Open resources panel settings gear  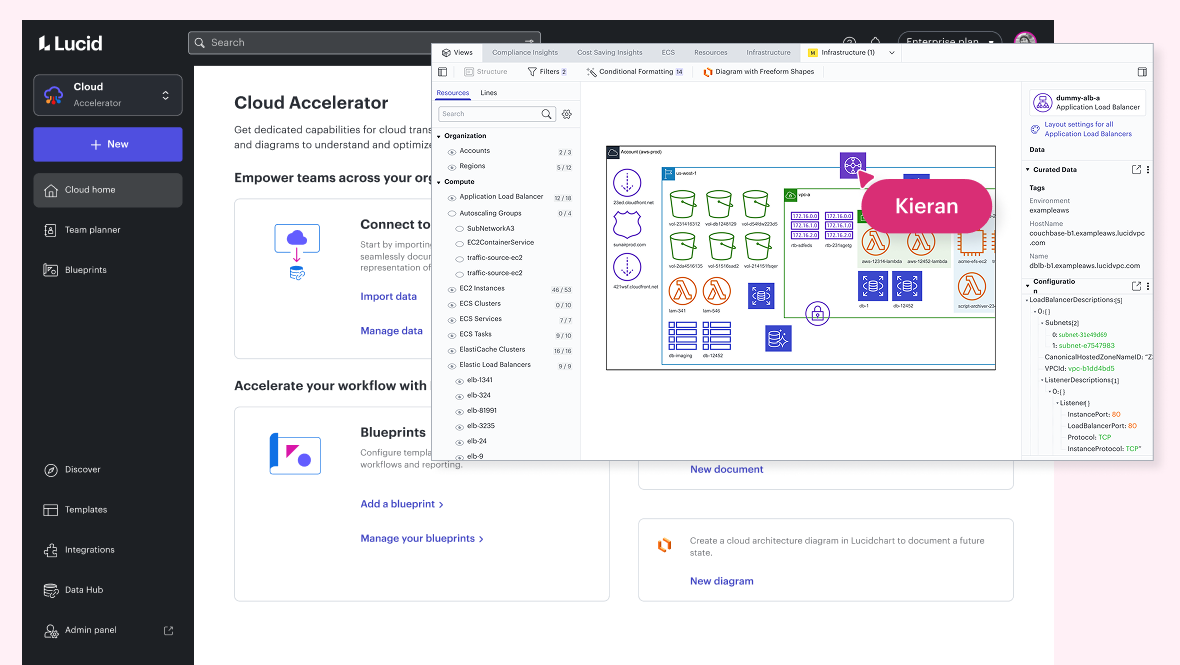point(567,114)
